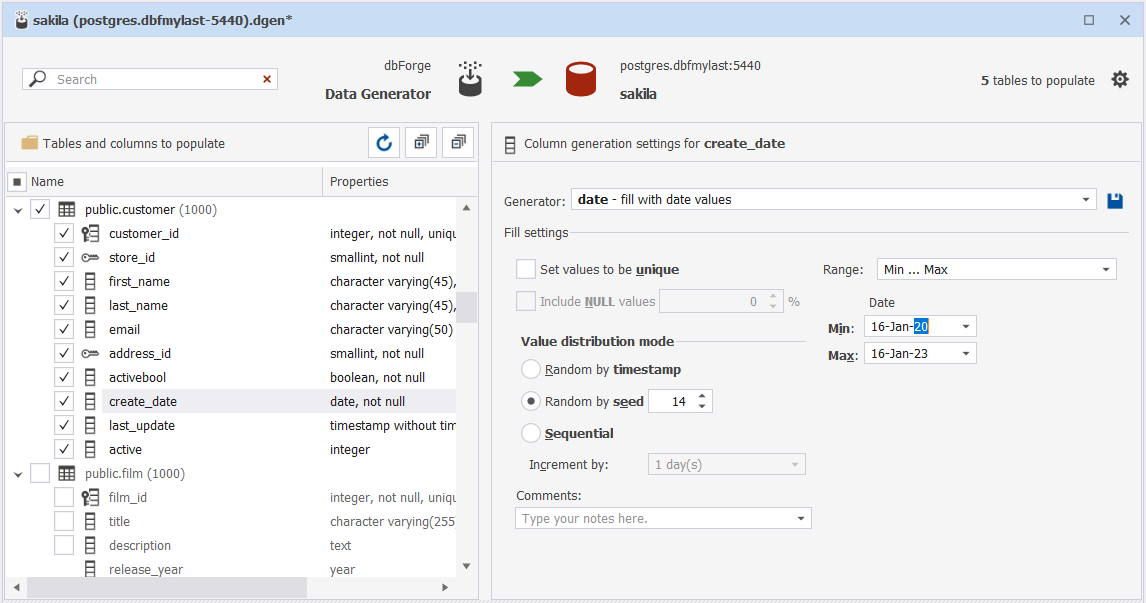The height and width of the screenshot is (603, 1146).
Task: Click the expand all tables icon
Action: click(421, 143)
